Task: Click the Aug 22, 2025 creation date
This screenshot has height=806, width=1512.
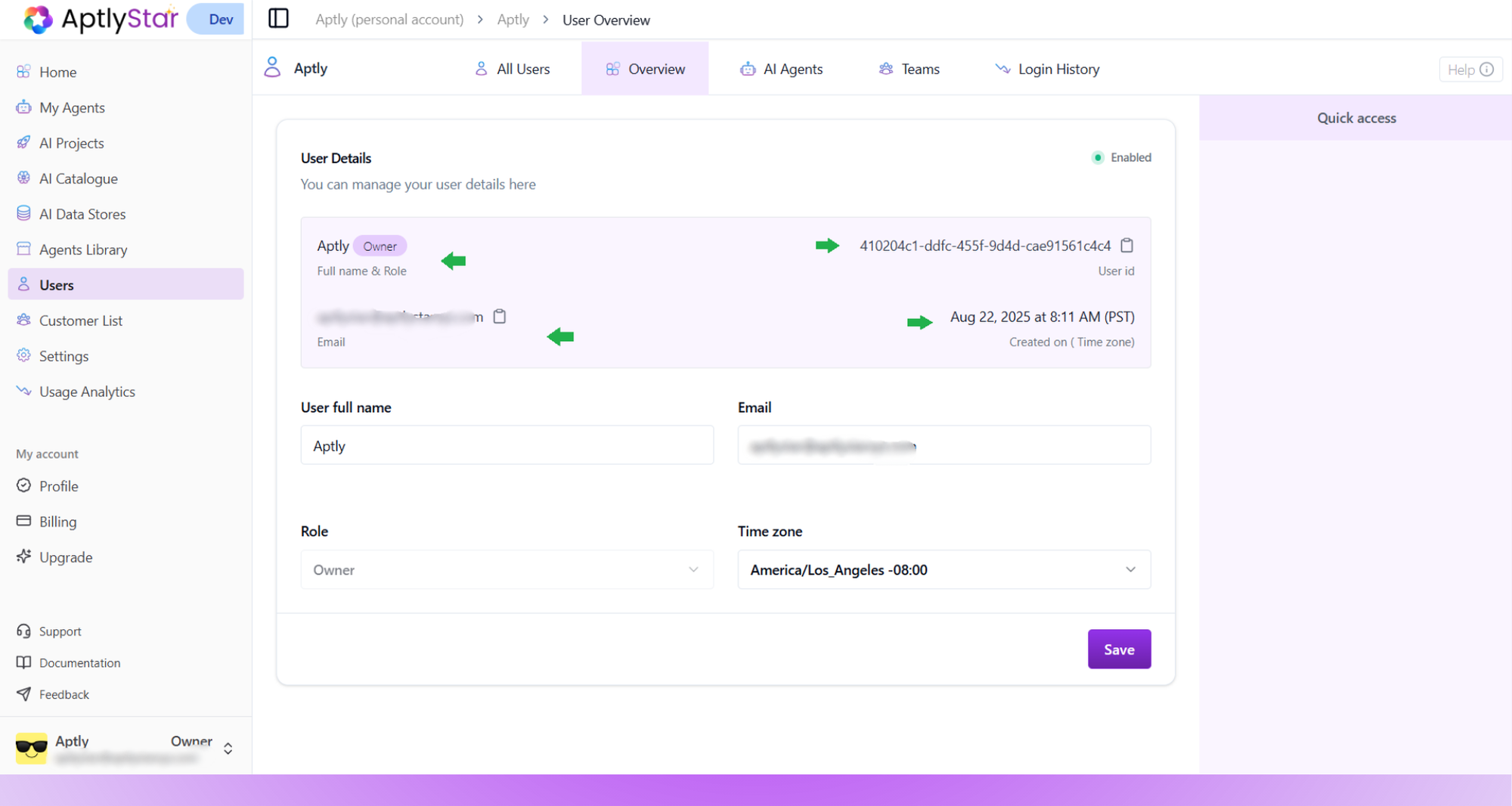Action: (1043, 317)
